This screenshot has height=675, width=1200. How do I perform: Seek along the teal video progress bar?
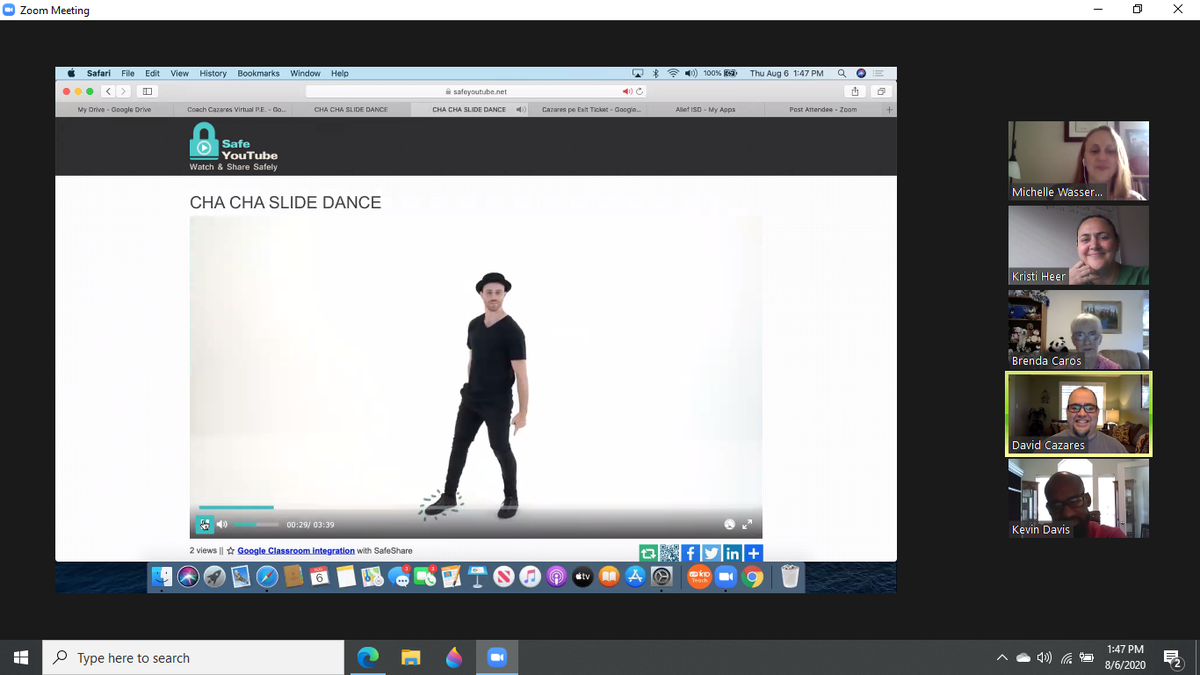[235, 508]
